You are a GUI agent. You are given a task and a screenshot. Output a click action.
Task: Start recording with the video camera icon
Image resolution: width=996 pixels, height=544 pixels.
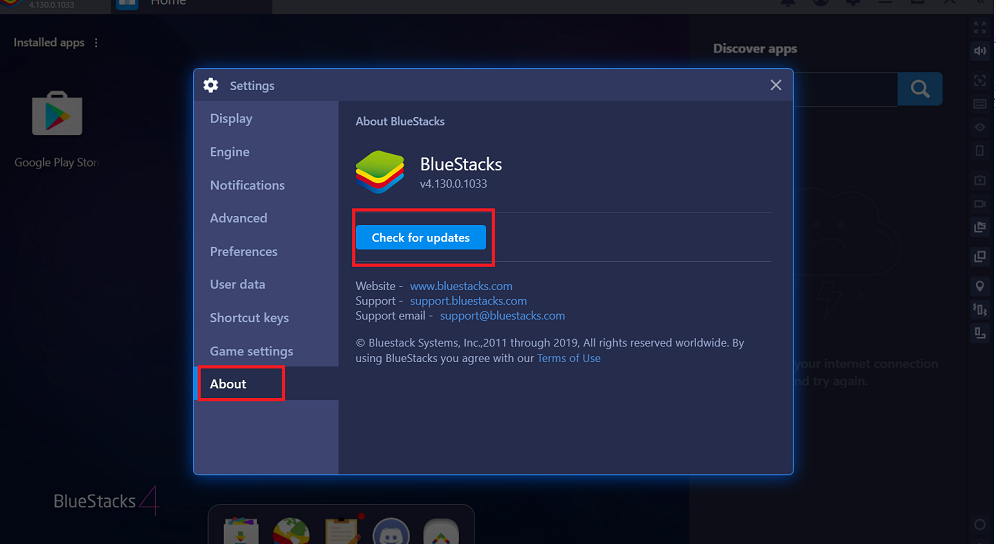(979, 204)
